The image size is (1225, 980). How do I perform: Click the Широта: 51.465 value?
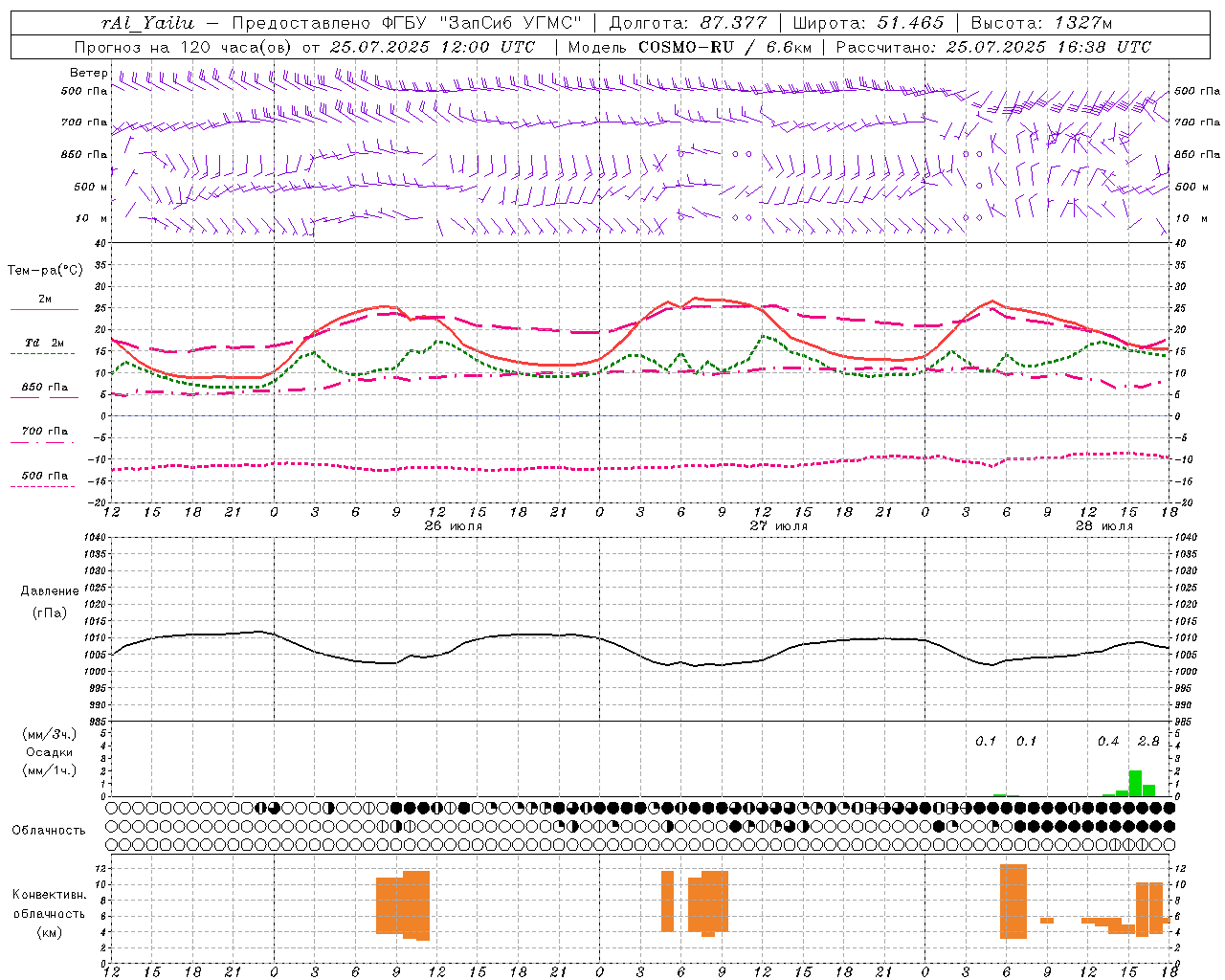(868, 23)
